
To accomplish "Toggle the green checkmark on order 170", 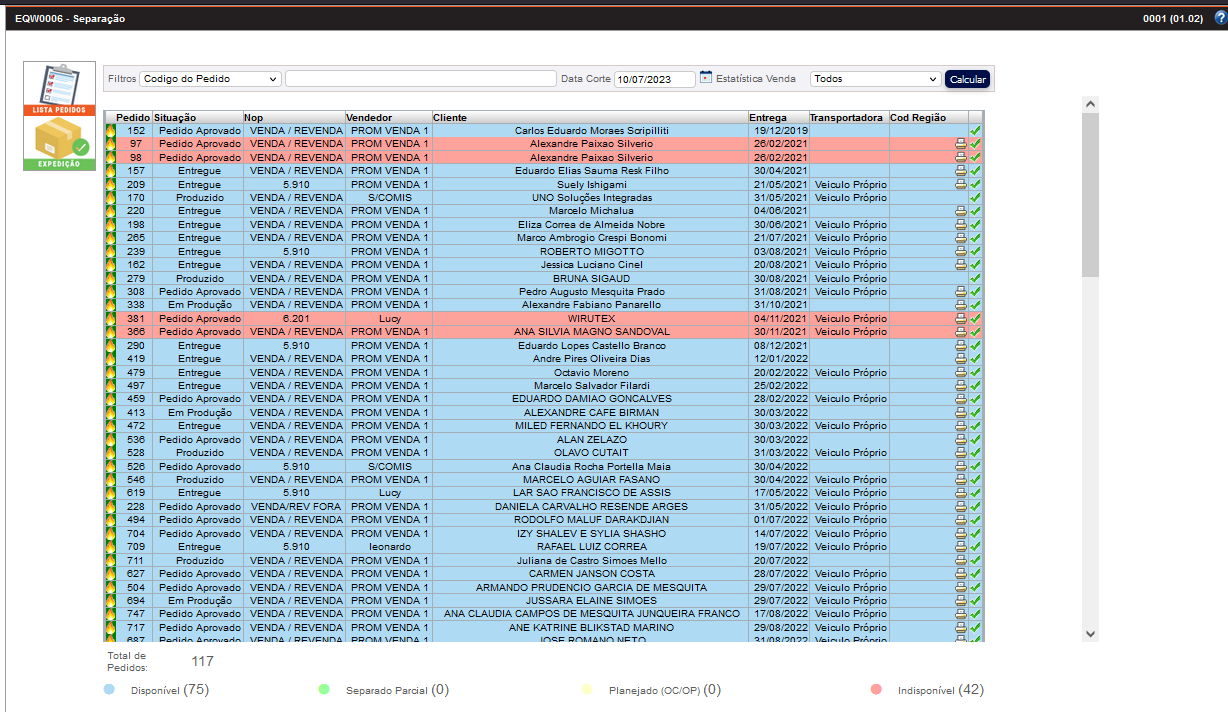I will click(975, 198).
